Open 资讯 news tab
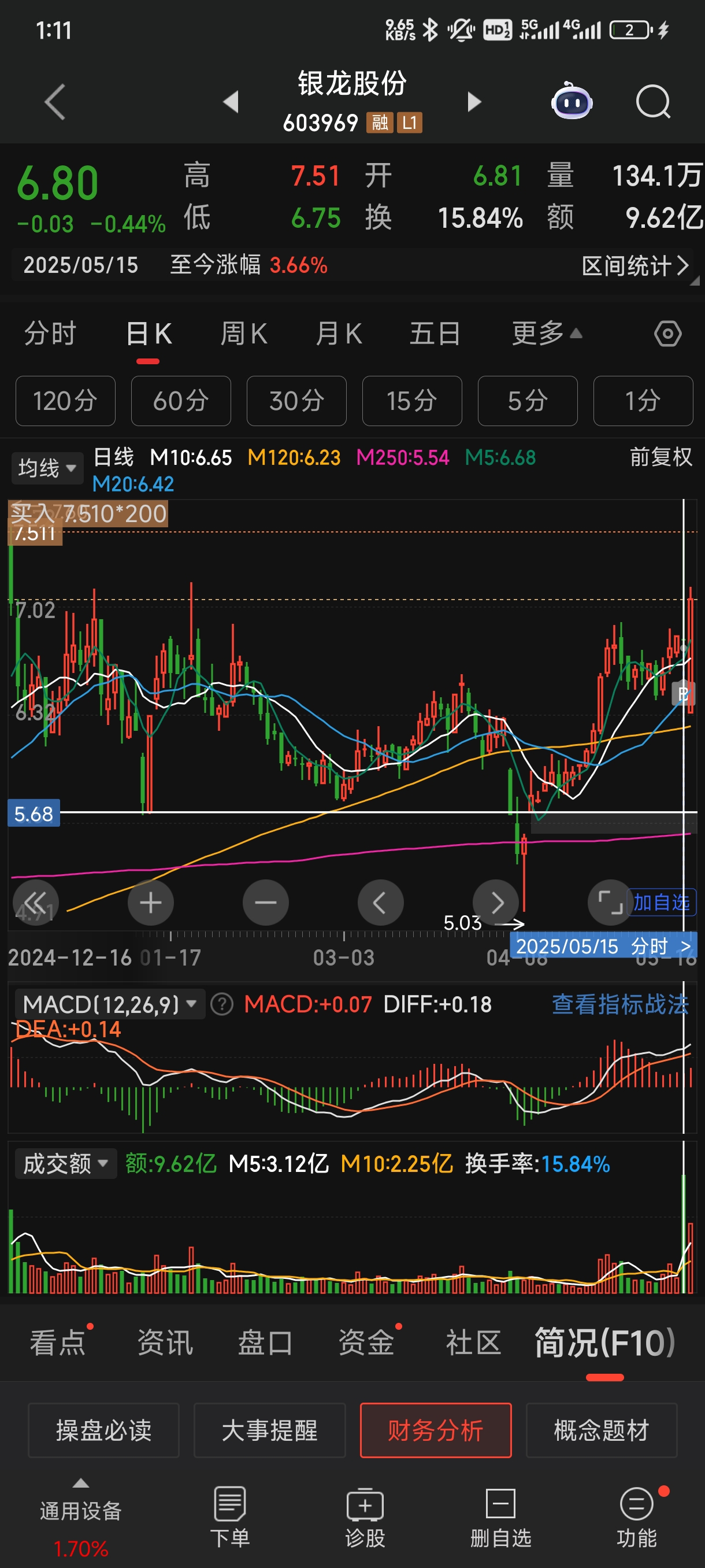The height and width of the screenshot is (1568, 705). (x=165, y=1343)
